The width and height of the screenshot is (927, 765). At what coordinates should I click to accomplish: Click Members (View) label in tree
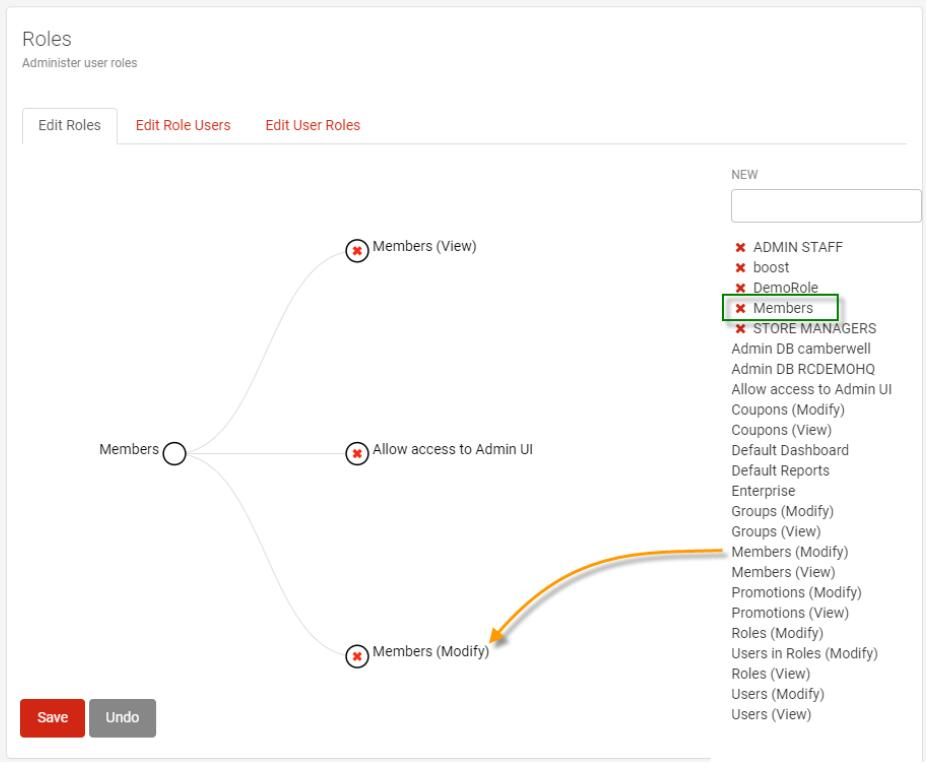[424, 247]
